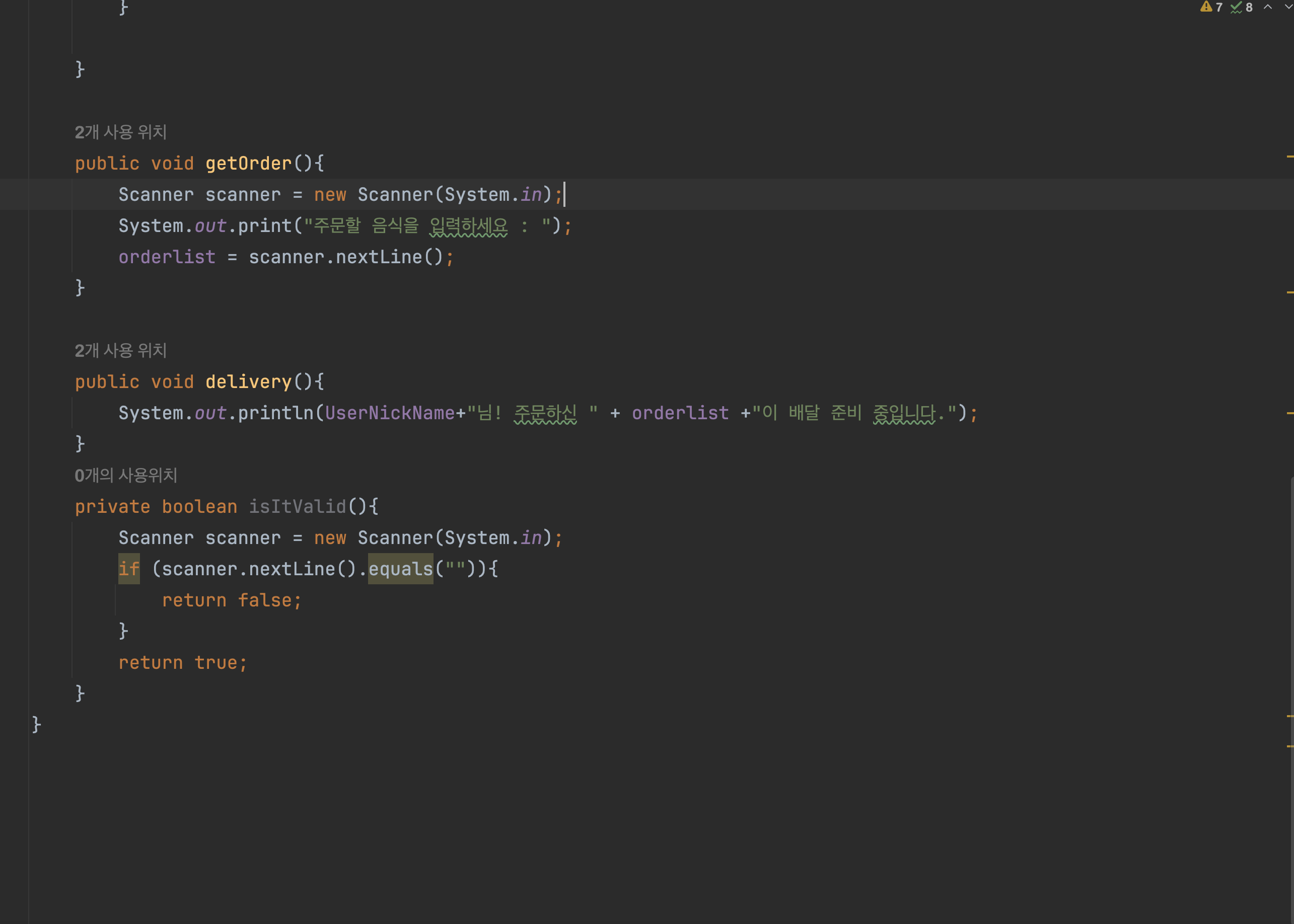Open the usages hint above delivery method
The height and width of the screenshot is (924, 1294).
click(x=121, y=350)
